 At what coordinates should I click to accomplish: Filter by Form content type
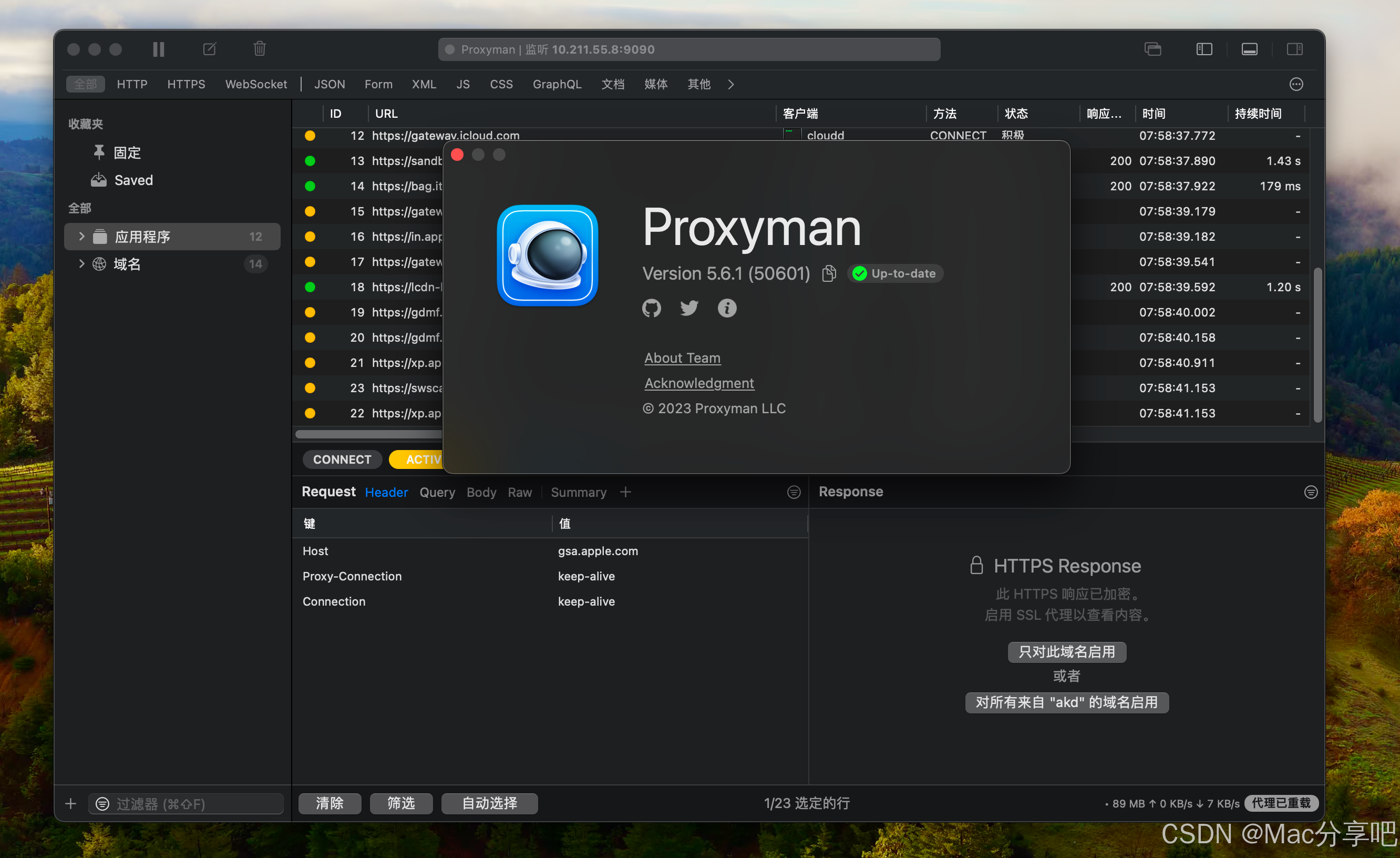pyautogui.click(x=378, y=84)
